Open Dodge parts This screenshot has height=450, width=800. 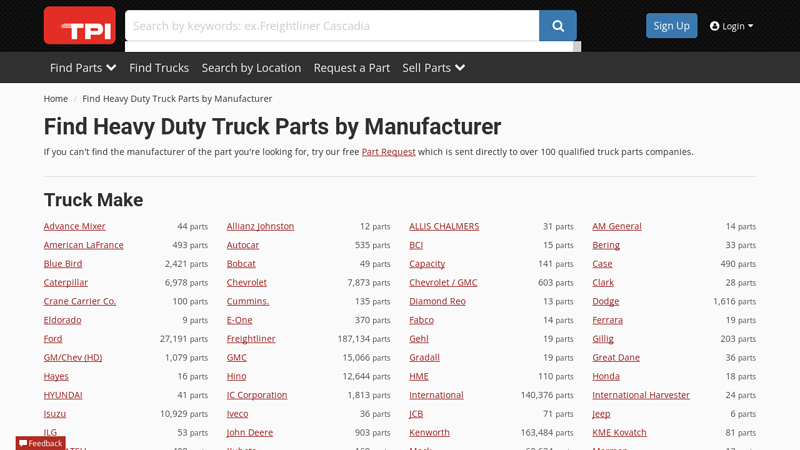pos(606,301)
